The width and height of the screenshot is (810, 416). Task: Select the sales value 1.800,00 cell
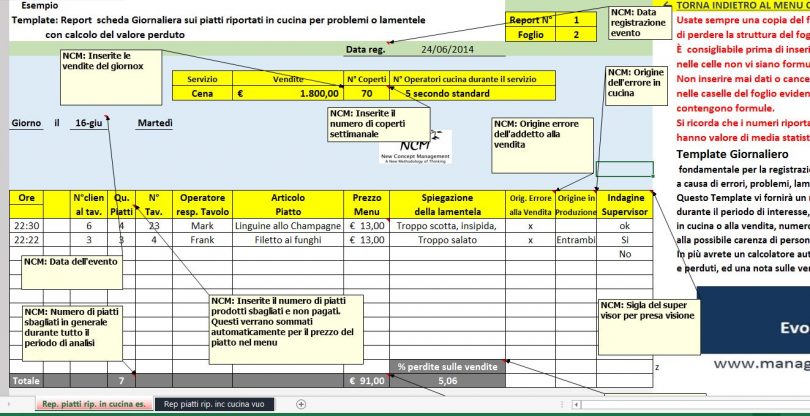coord(288,94)
